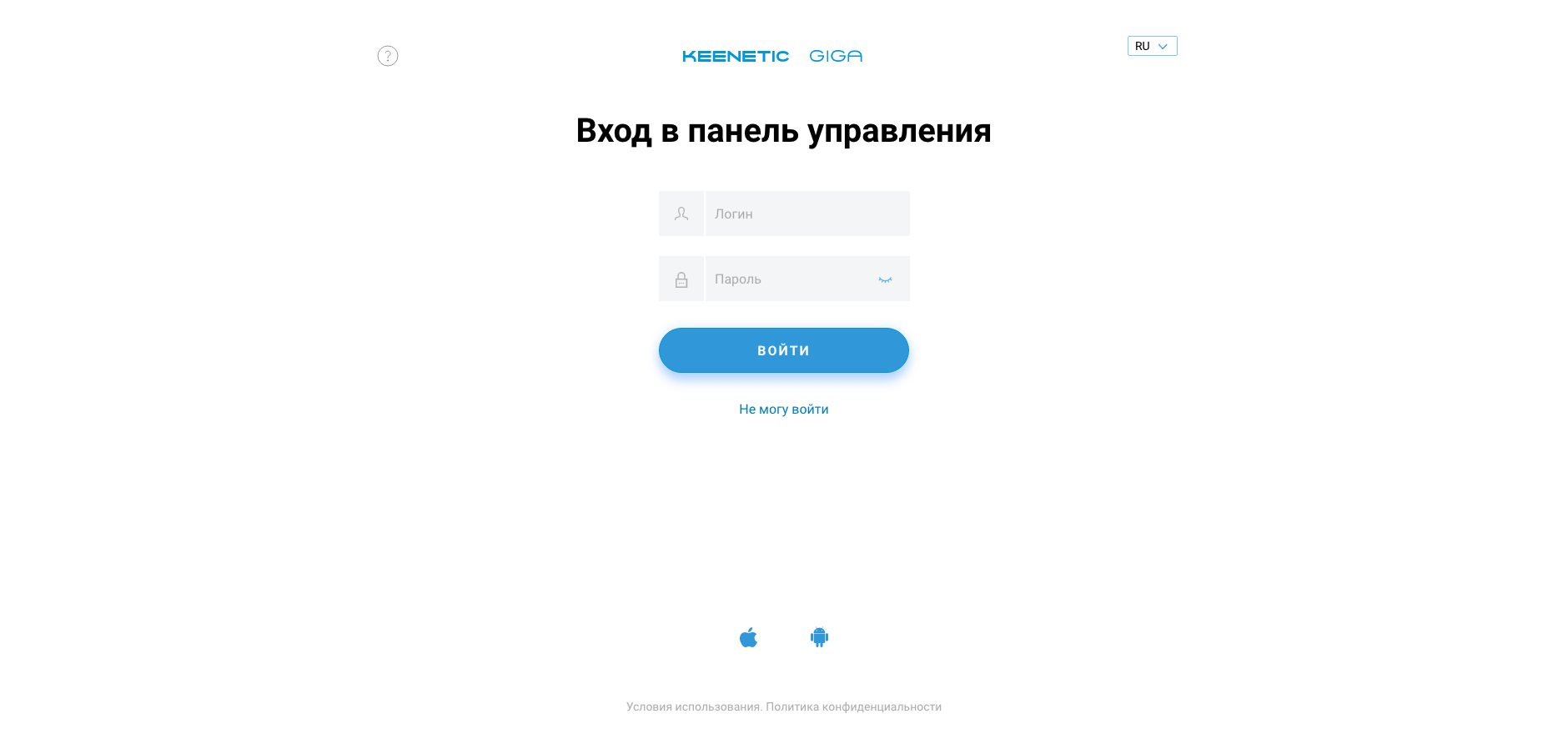Click the Пароль placeholder text
The height and width of the screenshot is (734, 1568).
tap(738, 279)
